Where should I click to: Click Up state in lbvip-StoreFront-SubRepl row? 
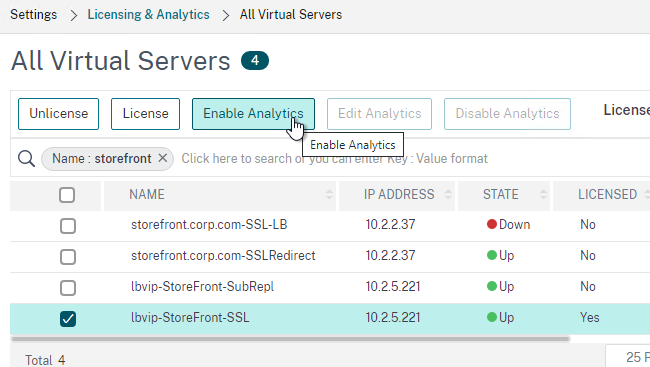tap(500, 287)
